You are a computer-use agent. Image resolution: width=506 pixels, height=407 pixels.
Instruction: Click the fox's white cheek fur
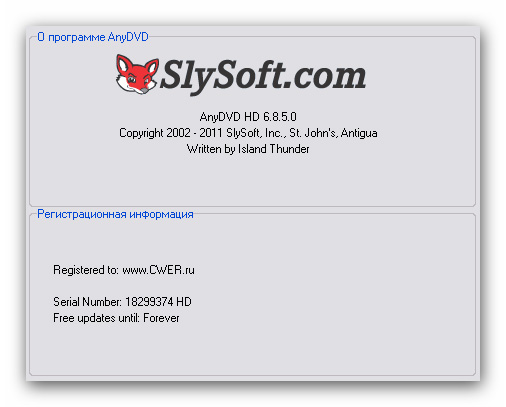point(124,83)
